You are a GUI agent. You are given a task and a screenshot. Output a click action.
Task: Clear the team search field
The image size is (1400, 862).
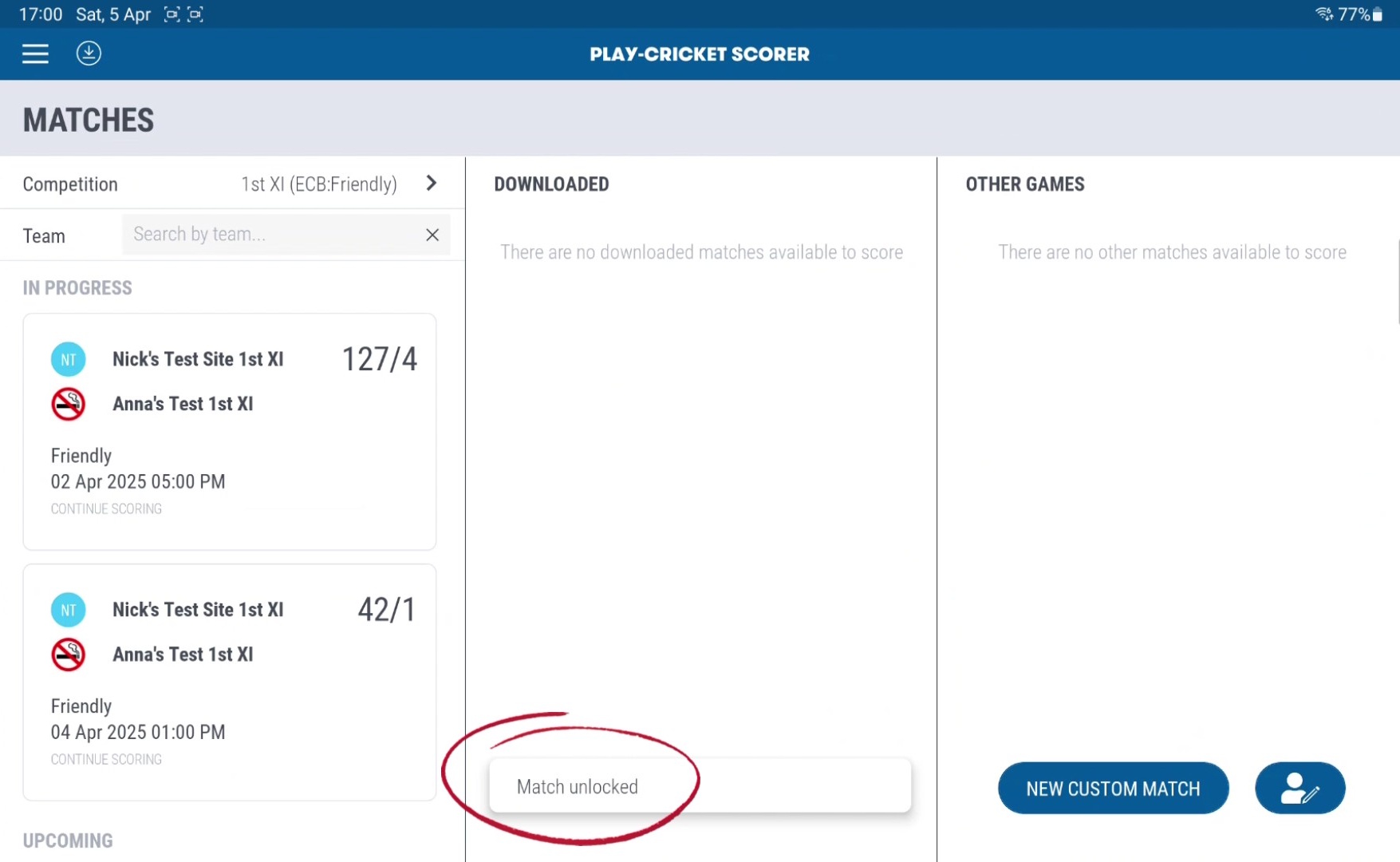(x=432, y=235)
